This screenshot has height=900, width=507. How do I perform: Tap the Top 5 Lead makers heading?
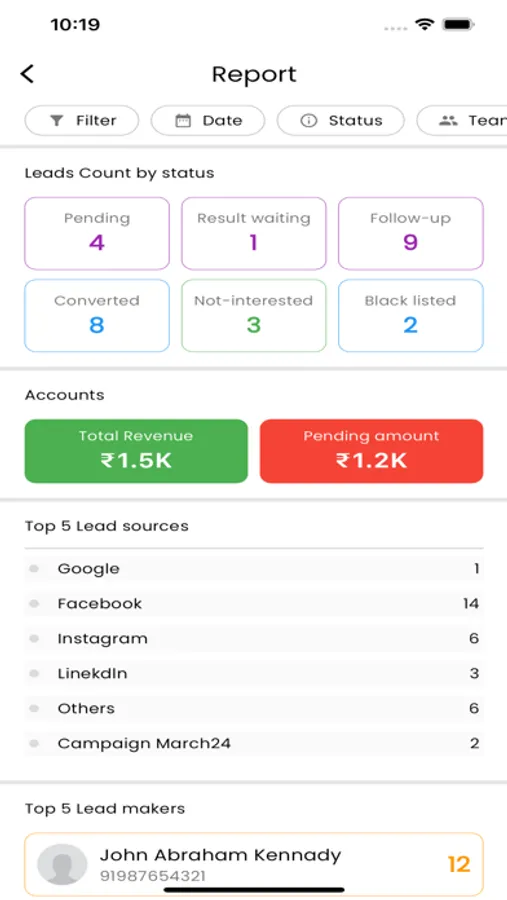(105, 809)
